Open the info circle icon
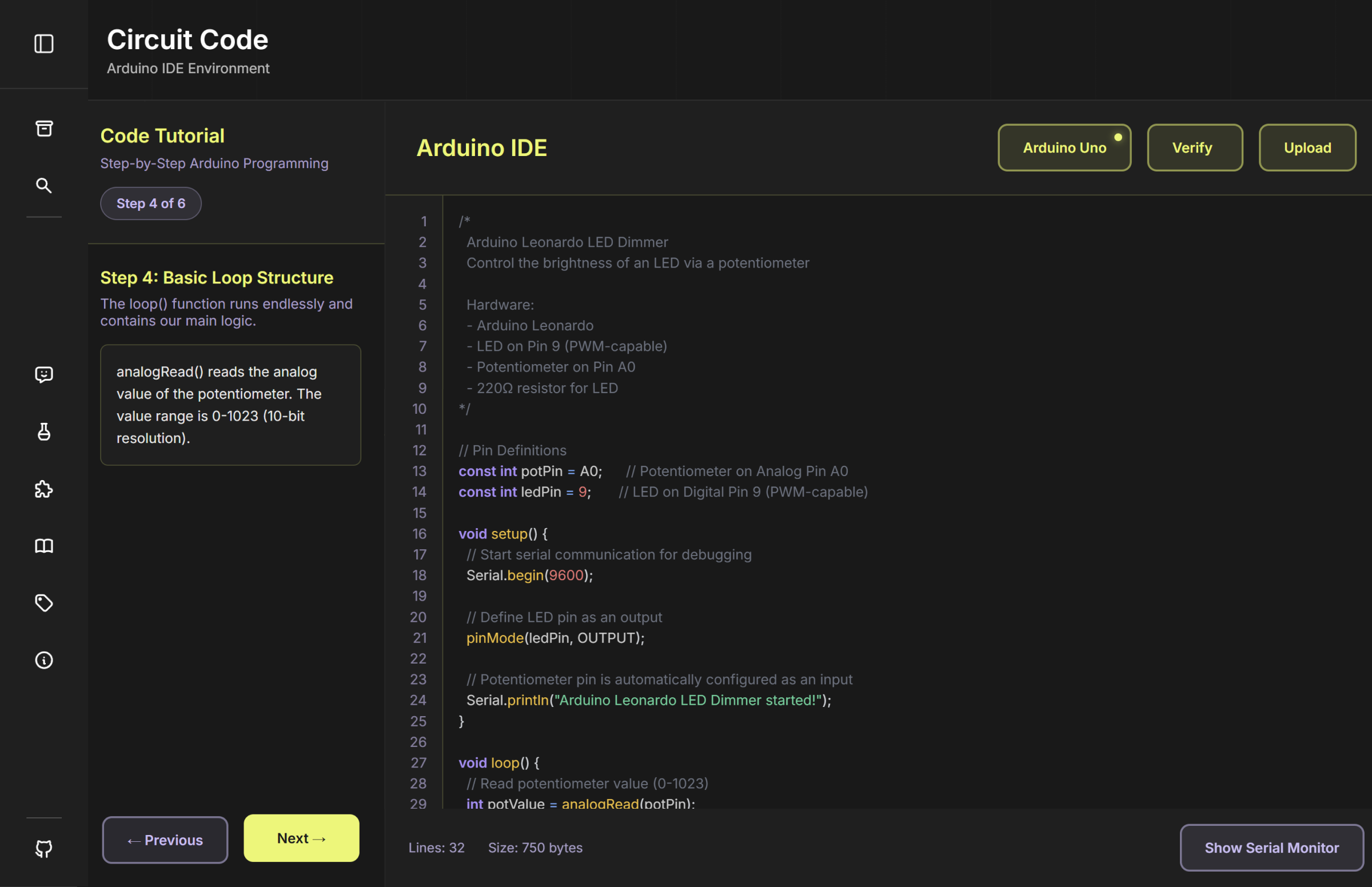Screen dimensions: 1372x887 [x=44, y=660]
